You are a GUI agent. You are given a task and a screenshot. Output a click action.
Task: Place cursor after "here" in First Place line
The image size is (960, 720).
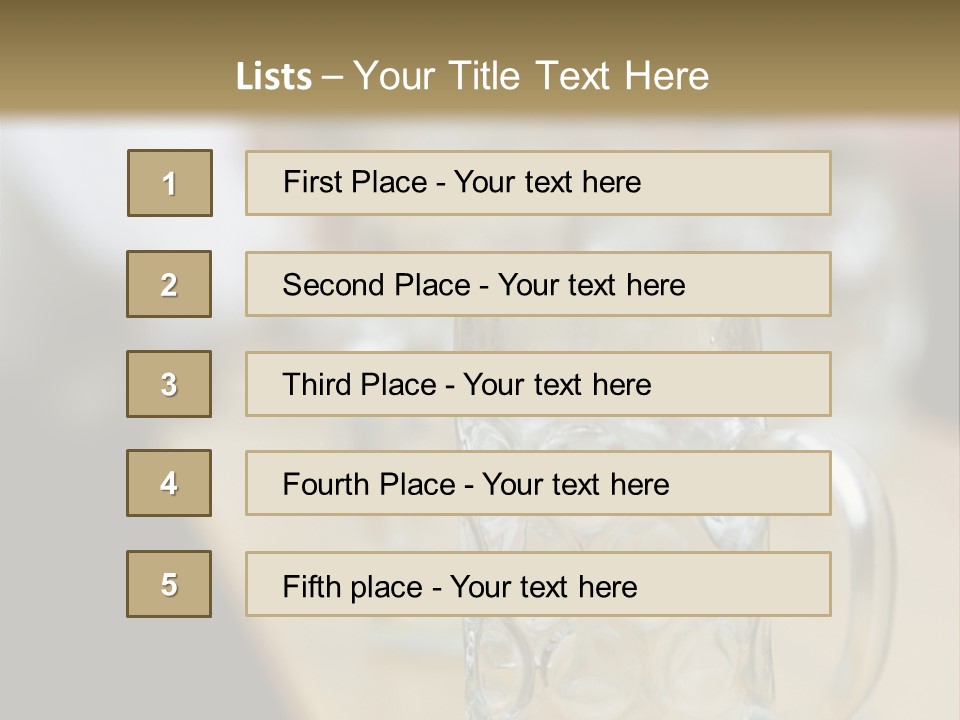643,182
